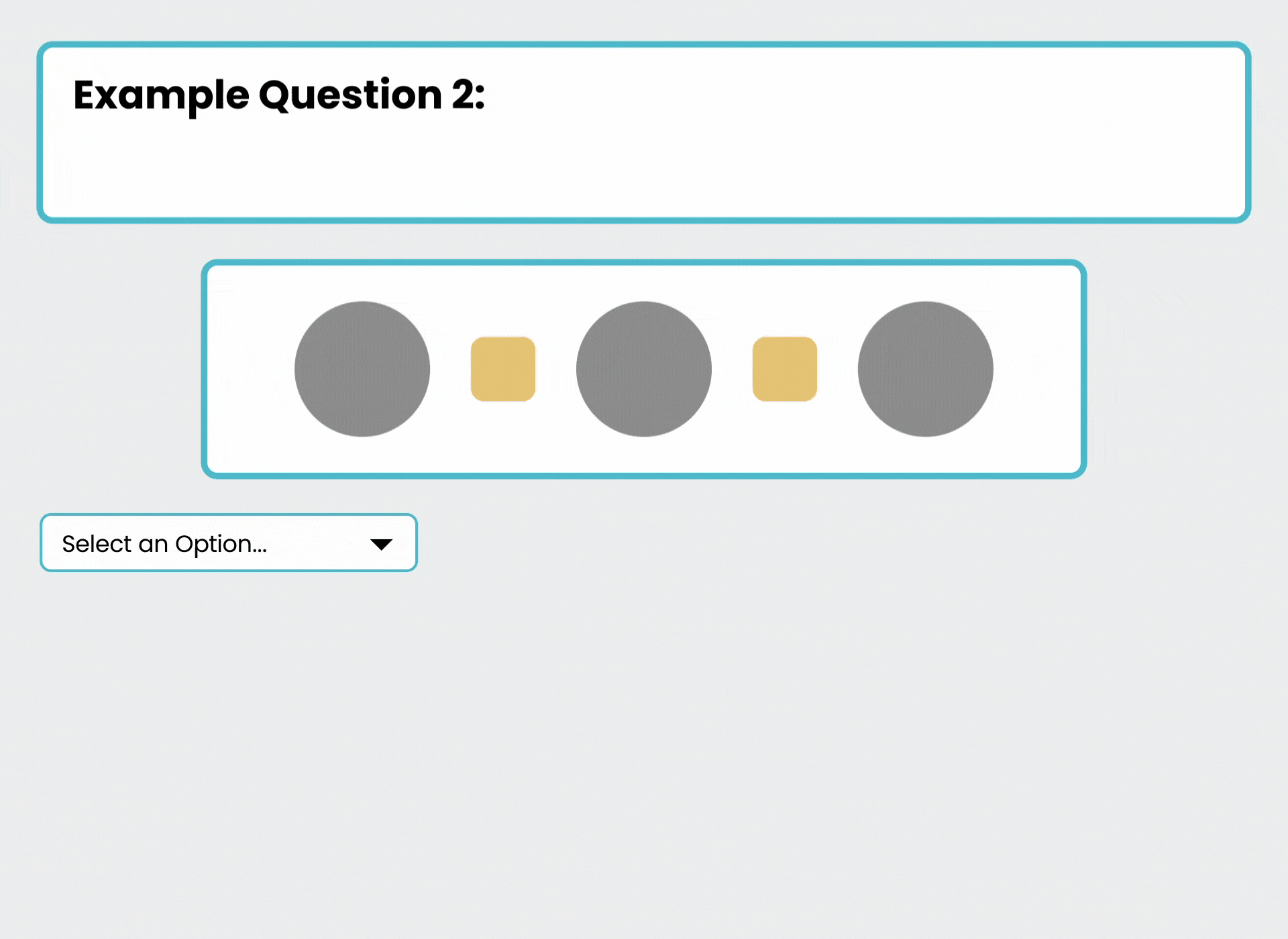The height and width of the screenshot is (939, 1288).
Task: Click the square between the two leftmost circles
Action: (x=502, y=368)
